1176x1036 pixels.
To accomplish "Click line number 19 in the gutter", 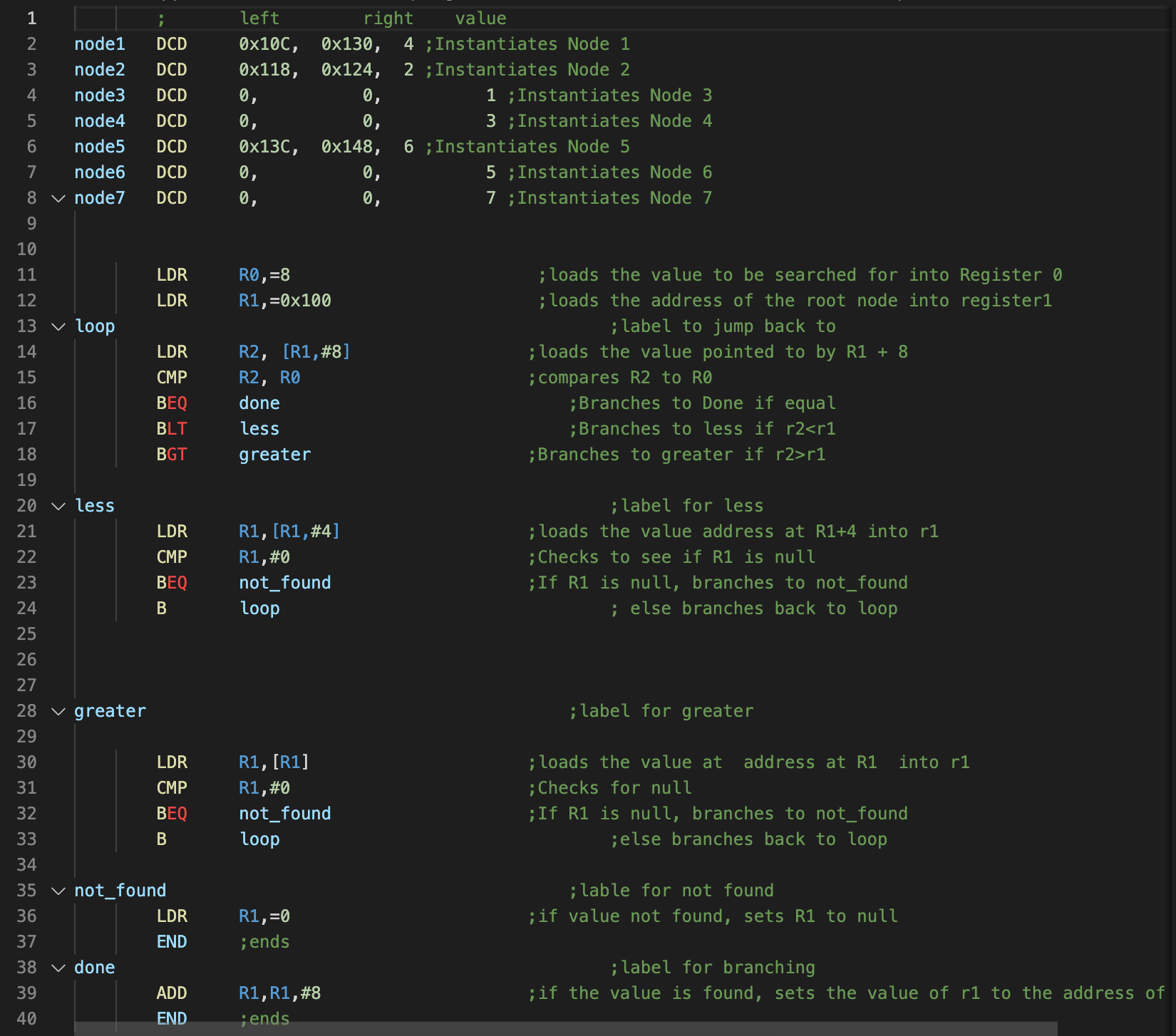I will tap(26, 480).
